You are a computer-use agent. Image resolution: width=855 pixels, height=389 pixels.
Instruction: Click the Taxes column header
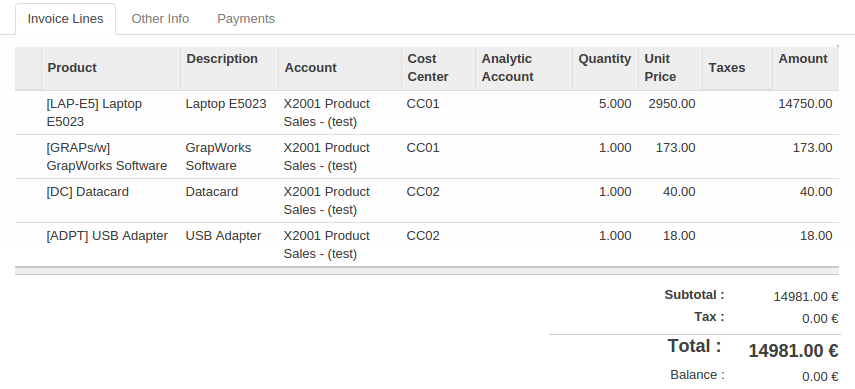[x=737, y=68]
